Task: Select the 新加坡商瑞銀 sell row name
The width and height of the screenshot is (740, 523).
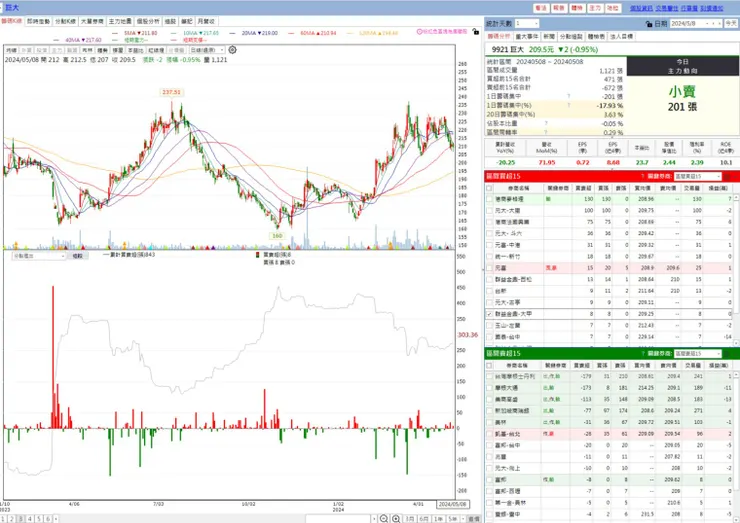Action: (x=512, y=411)
